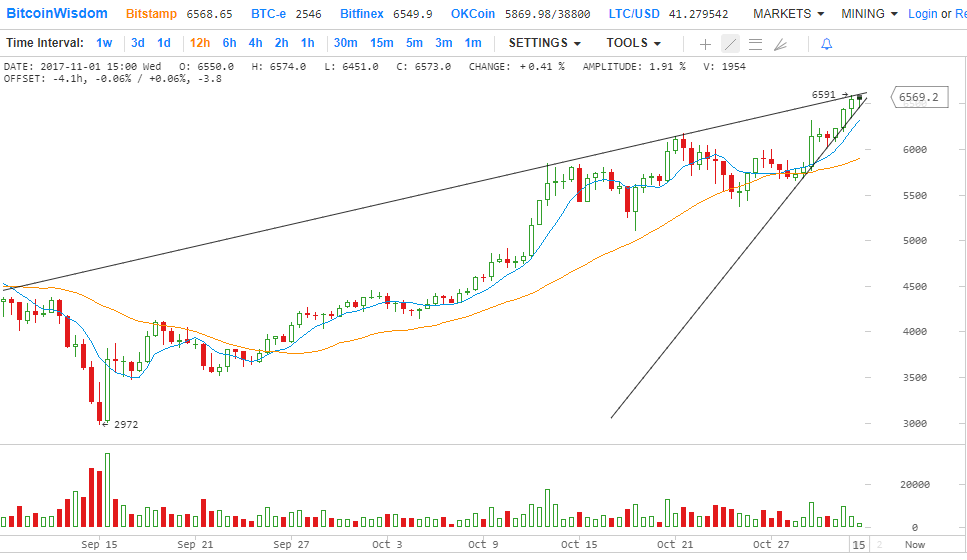
Task: Expand the MARKETS dropdown
Action: click(788, 14)
